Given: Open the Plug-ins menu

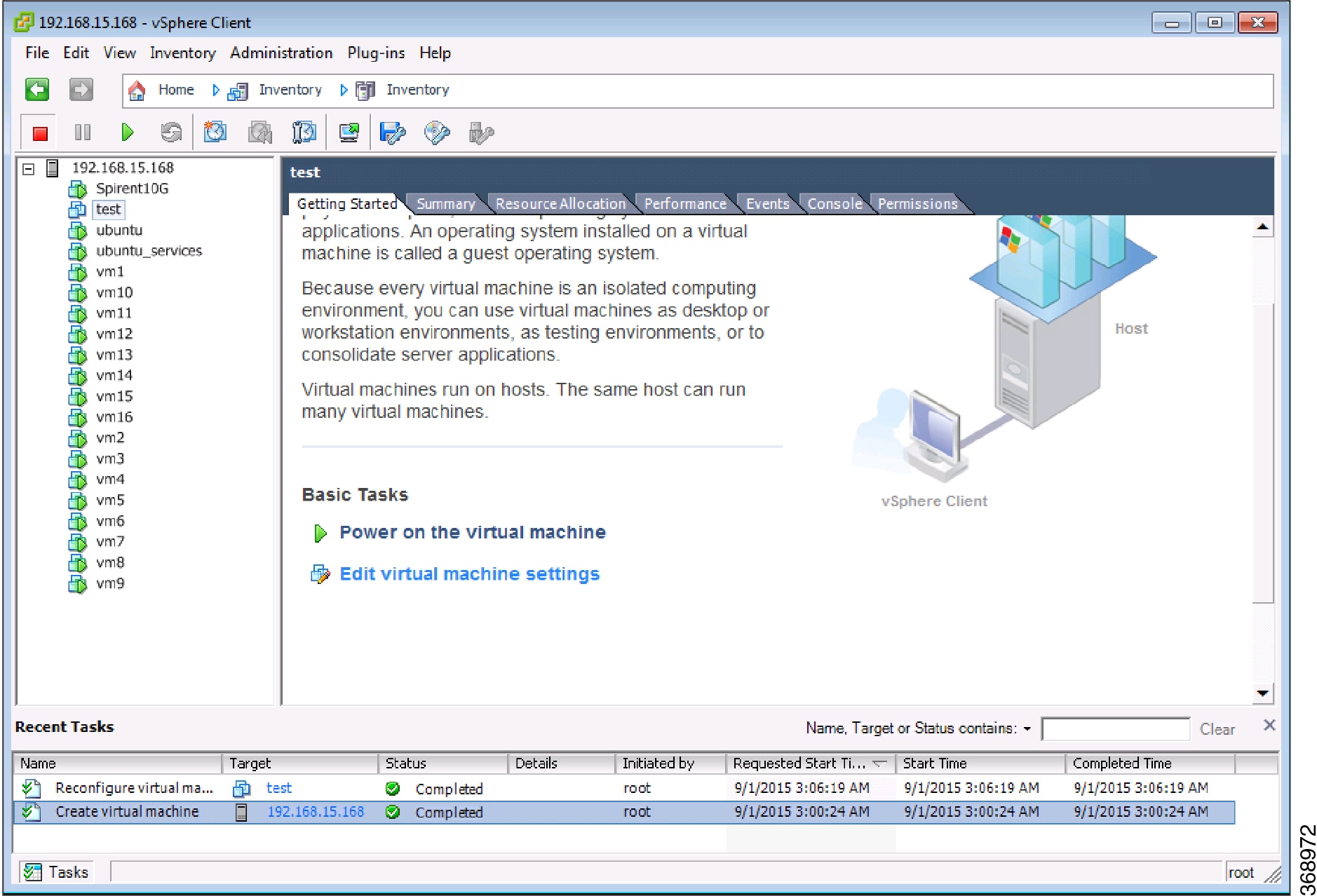Looking at the screenshot, I should pos(376,53).
